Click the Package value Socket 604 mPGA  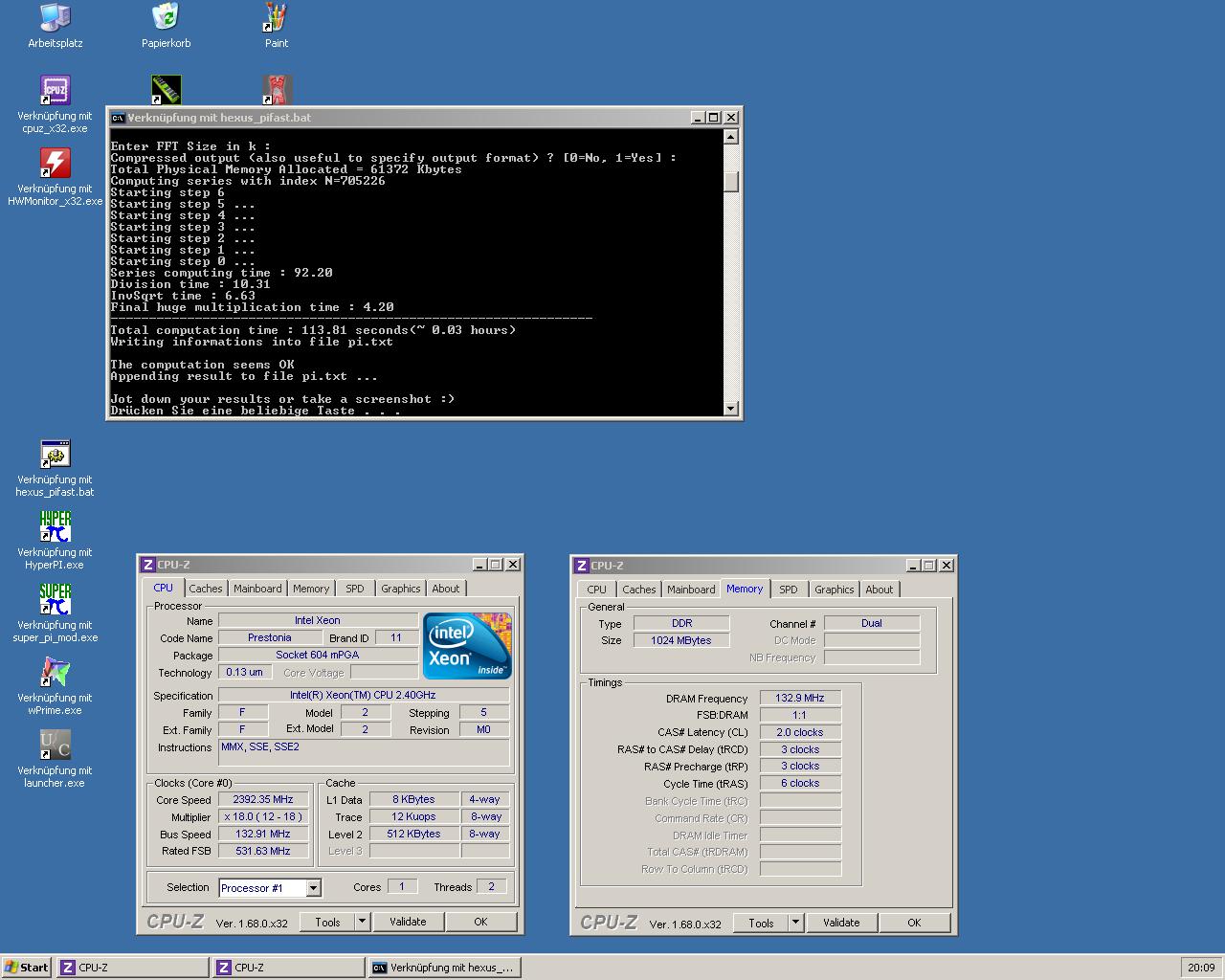318,655
